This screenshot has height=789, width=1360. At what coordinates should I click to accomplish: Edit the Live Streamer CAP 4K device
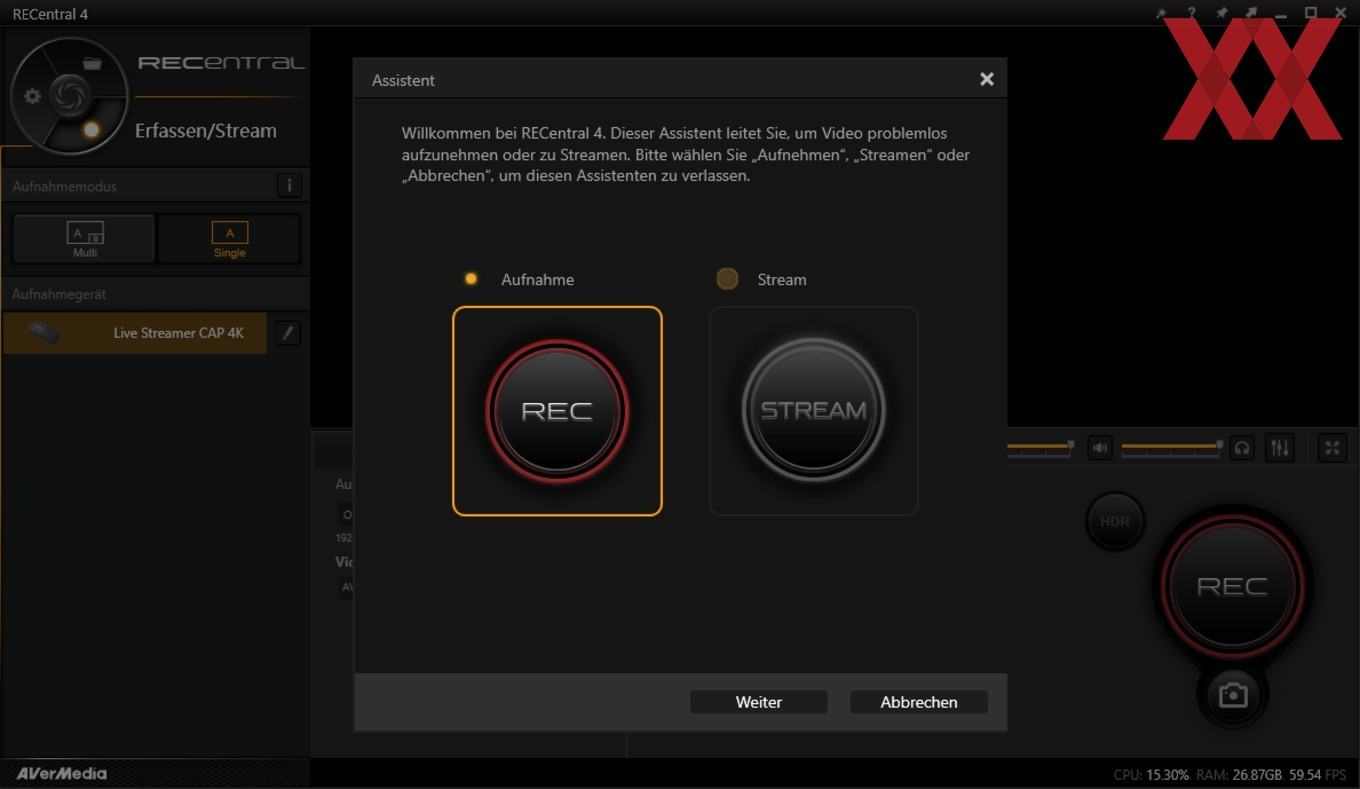point(287,333)
